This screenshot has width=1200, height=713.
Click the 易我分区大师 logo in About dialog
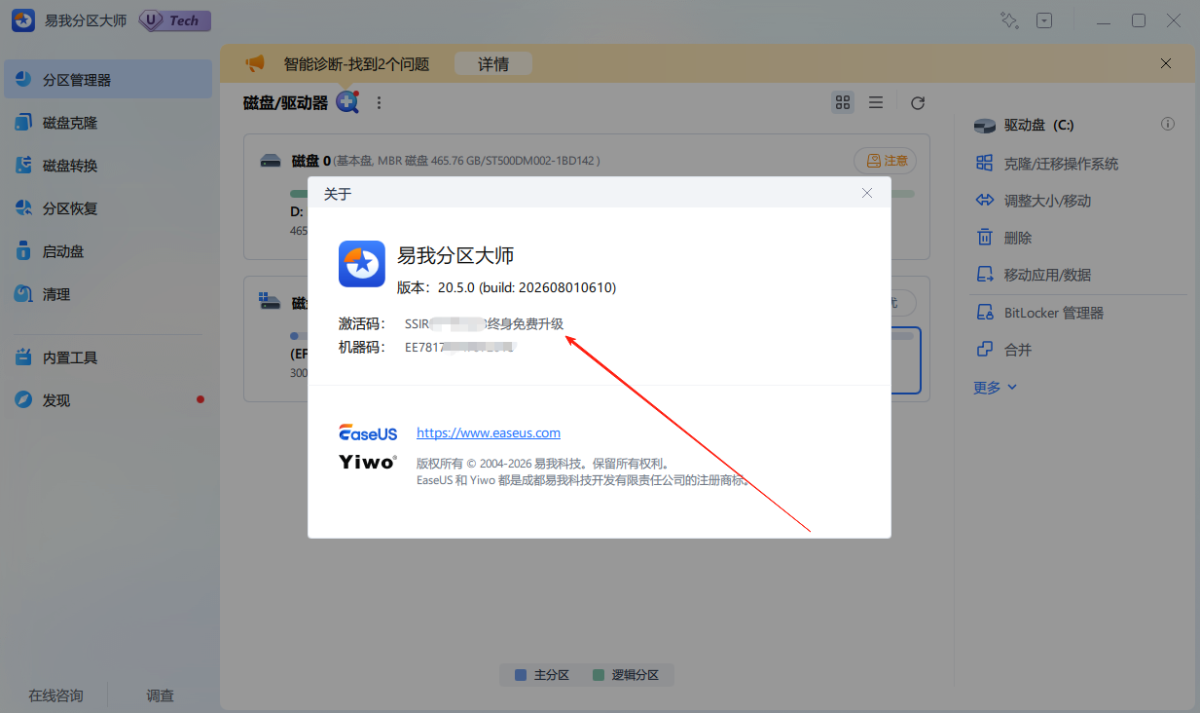tap(361, 264)
